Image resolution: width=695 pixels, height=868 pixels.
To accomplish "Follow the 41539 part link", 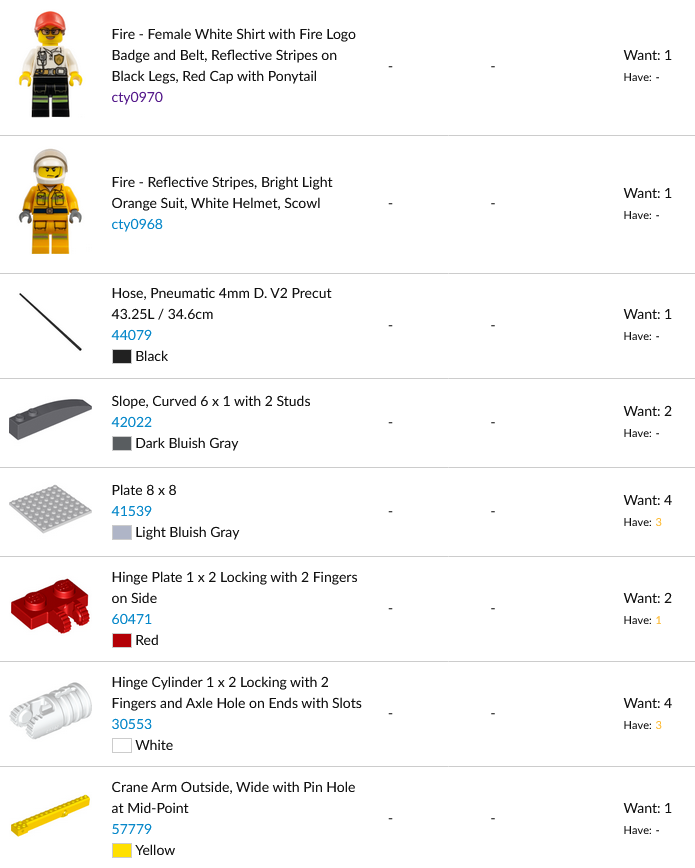I will point(132,511).
